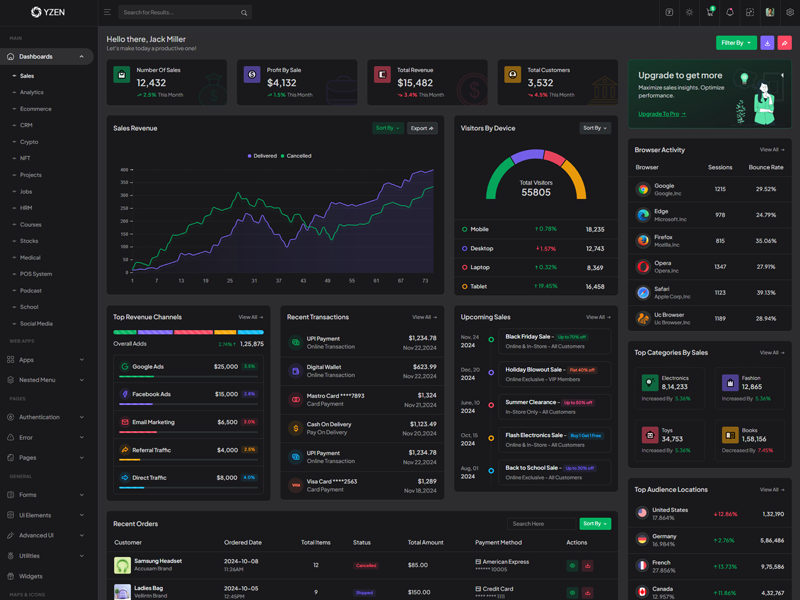Open the Filter By dropdown
The width and height of the screenshot is (800, 600).
click(735, 43)
